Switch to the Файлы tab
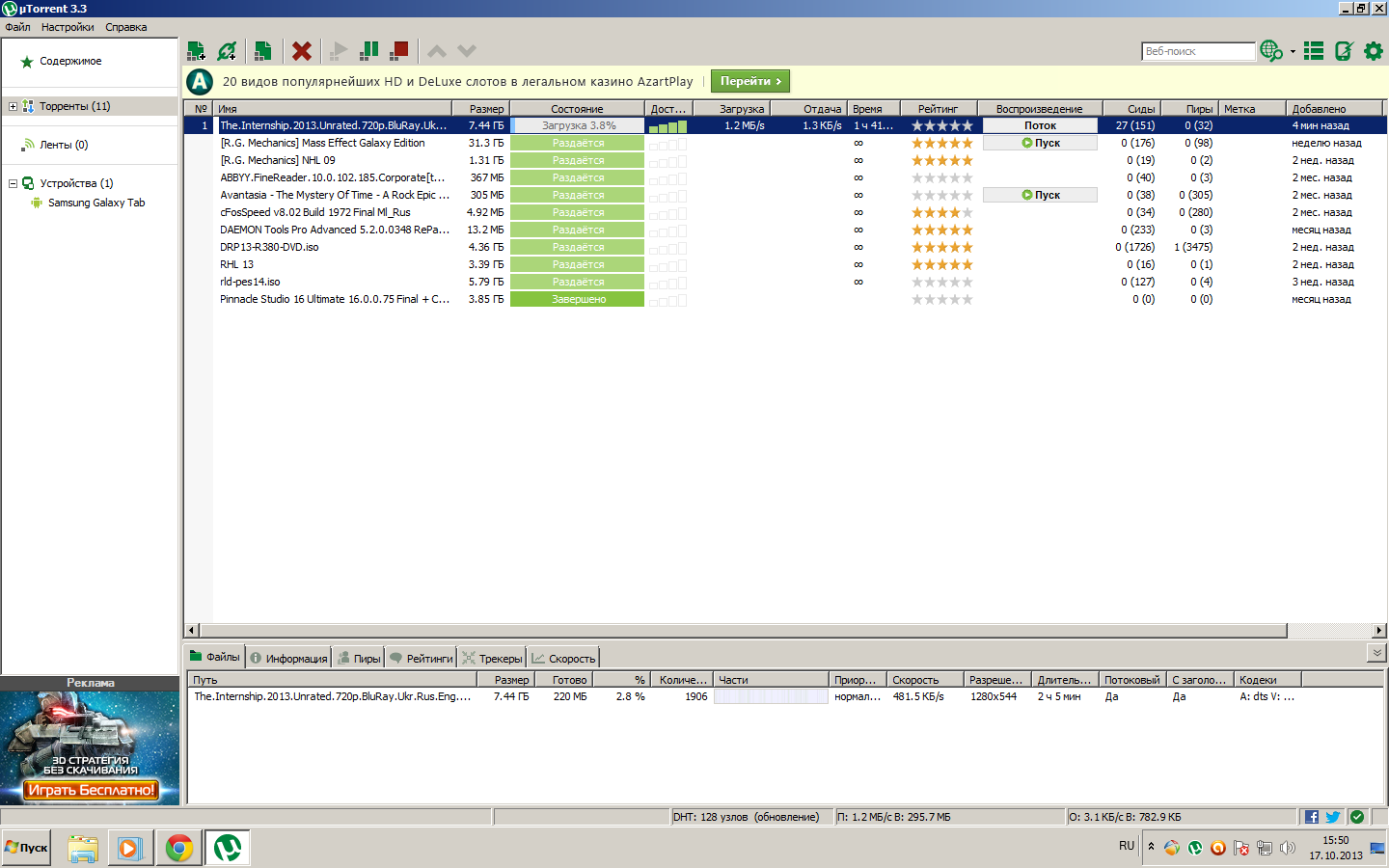The width and height of the screenshot is (1389, 868). pos(214,657)
